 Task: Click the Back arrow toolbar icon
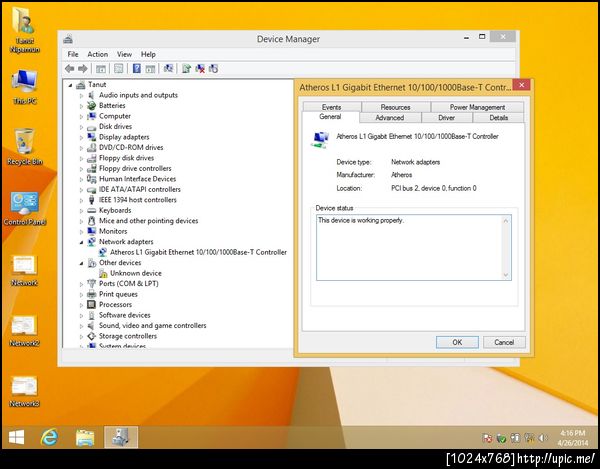69,69
